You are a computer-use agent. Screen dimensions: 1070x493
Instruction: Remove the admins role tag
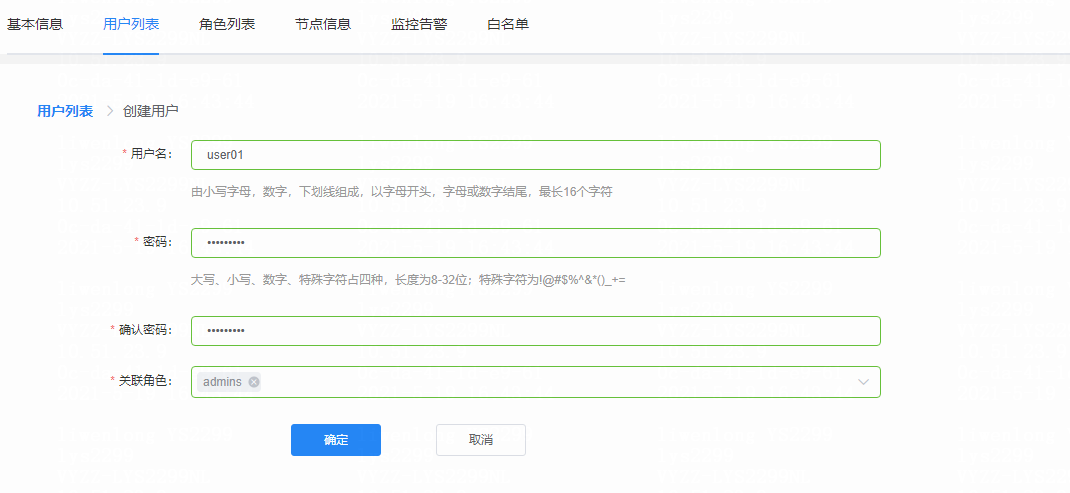254,382
